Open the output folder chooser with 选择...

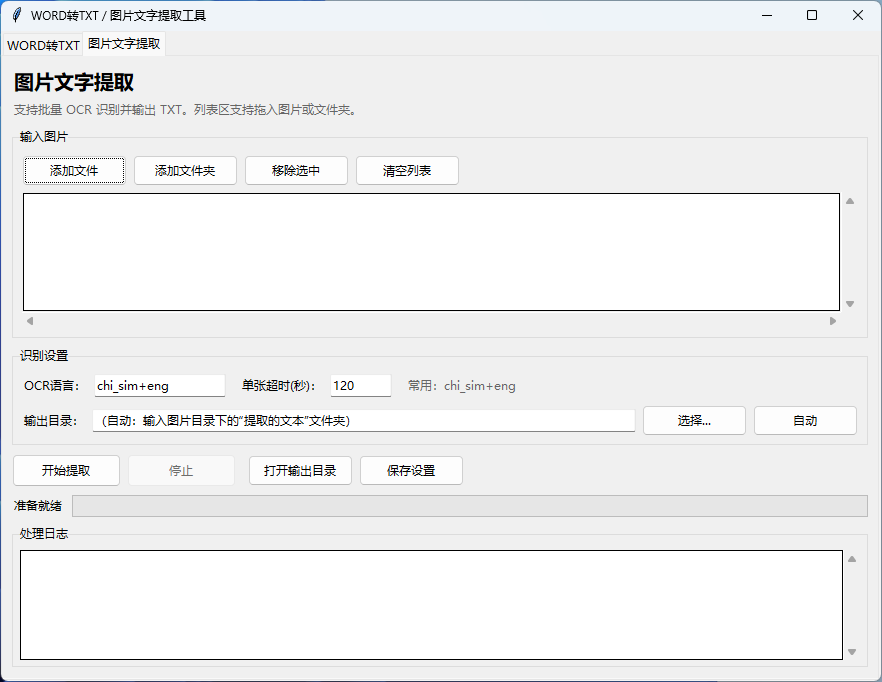694,420
